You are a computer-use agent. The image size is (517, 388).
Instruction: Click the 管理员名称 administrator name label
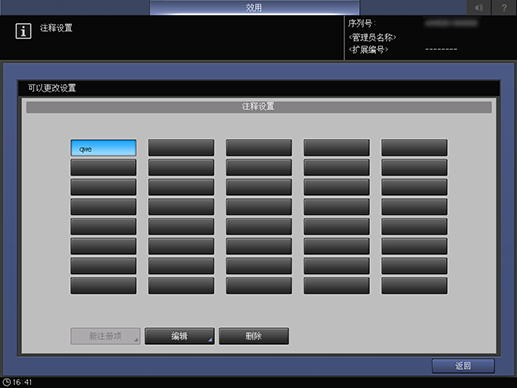coord(372,37)
